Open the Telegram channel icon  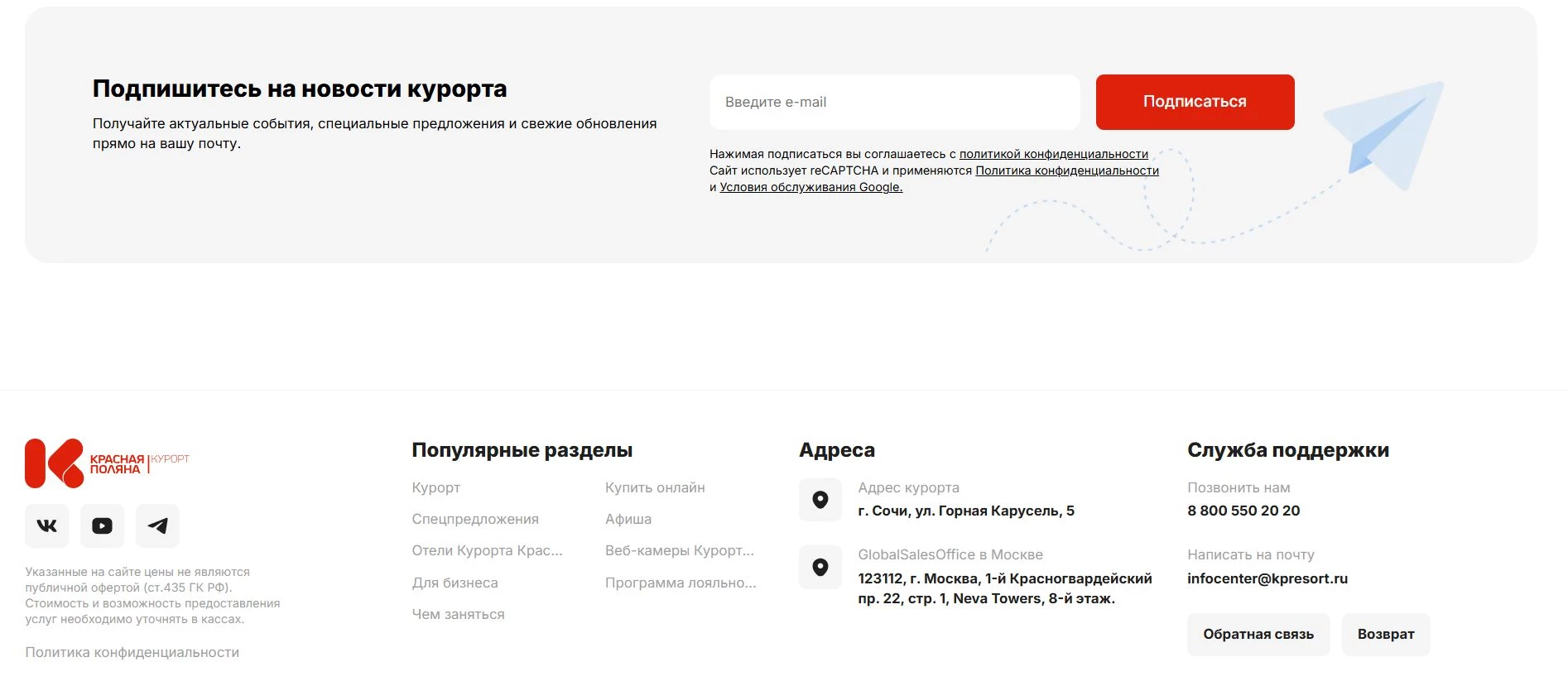pos(157,526)
